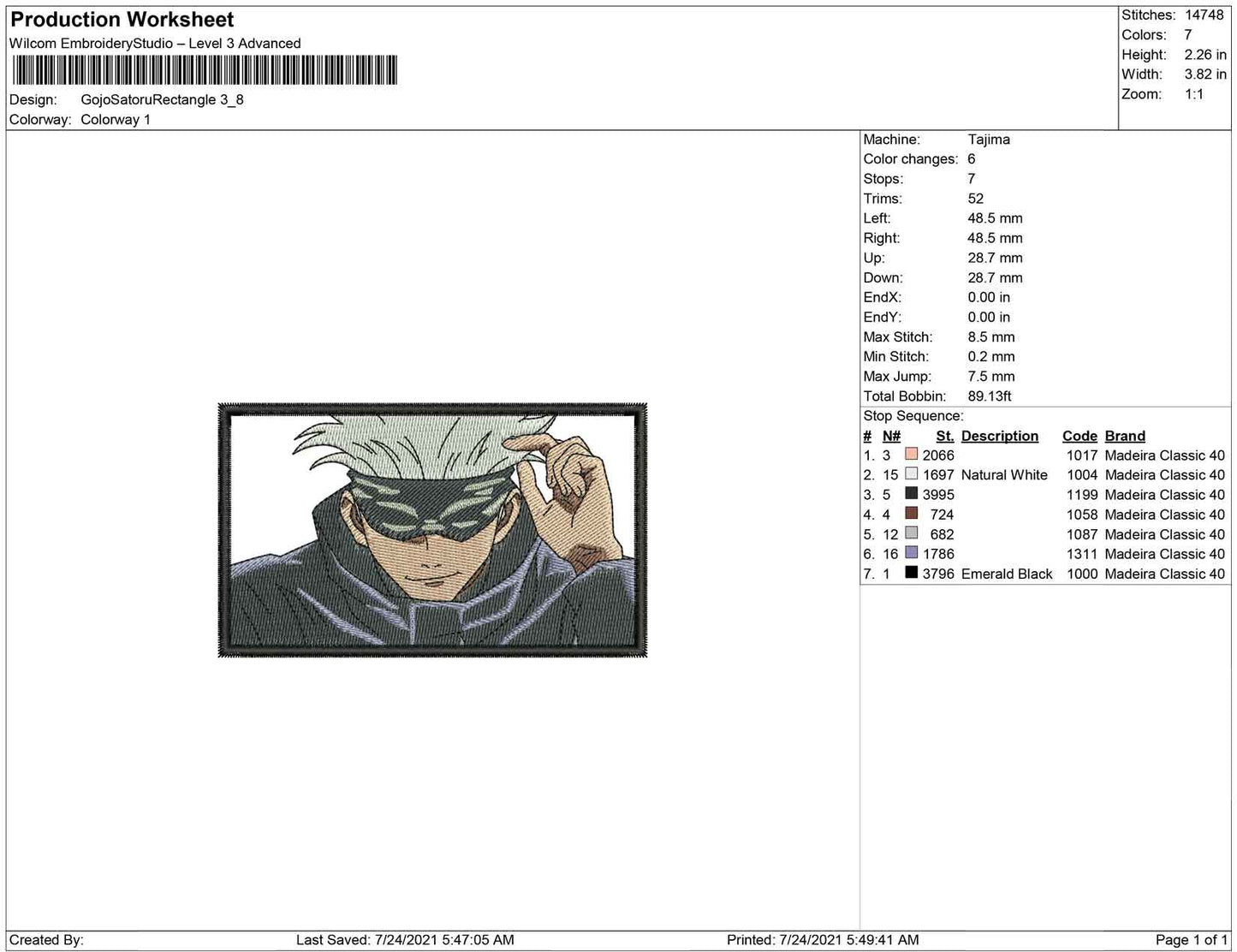Image resolution: width=1237 pixels, height=952 pixels.
Task: Click the Description column header
Action: click(1000, 436)
